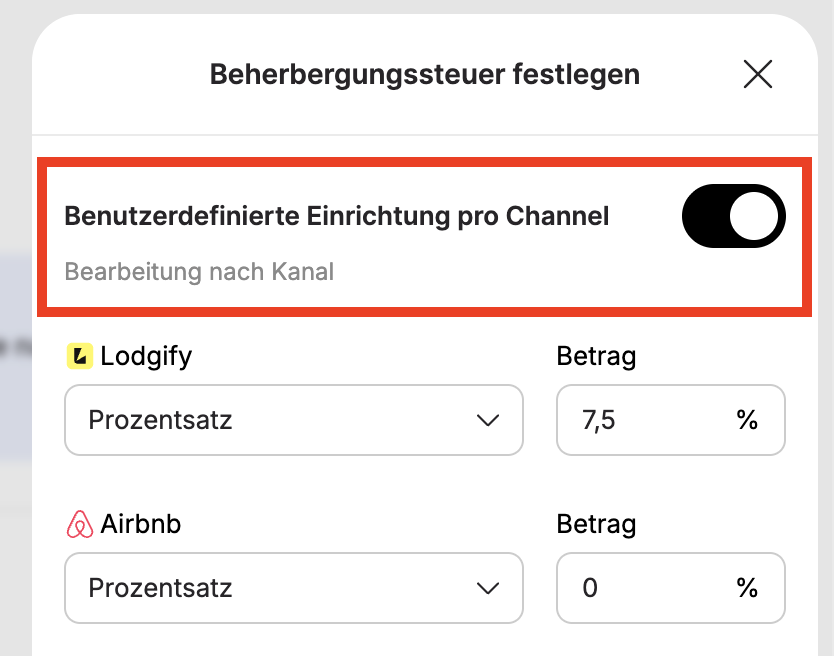This screenshot has height=656, width=834.
Task: Select the Airbnb channel label
Action: pyautogui.click(x=140, y=524)
